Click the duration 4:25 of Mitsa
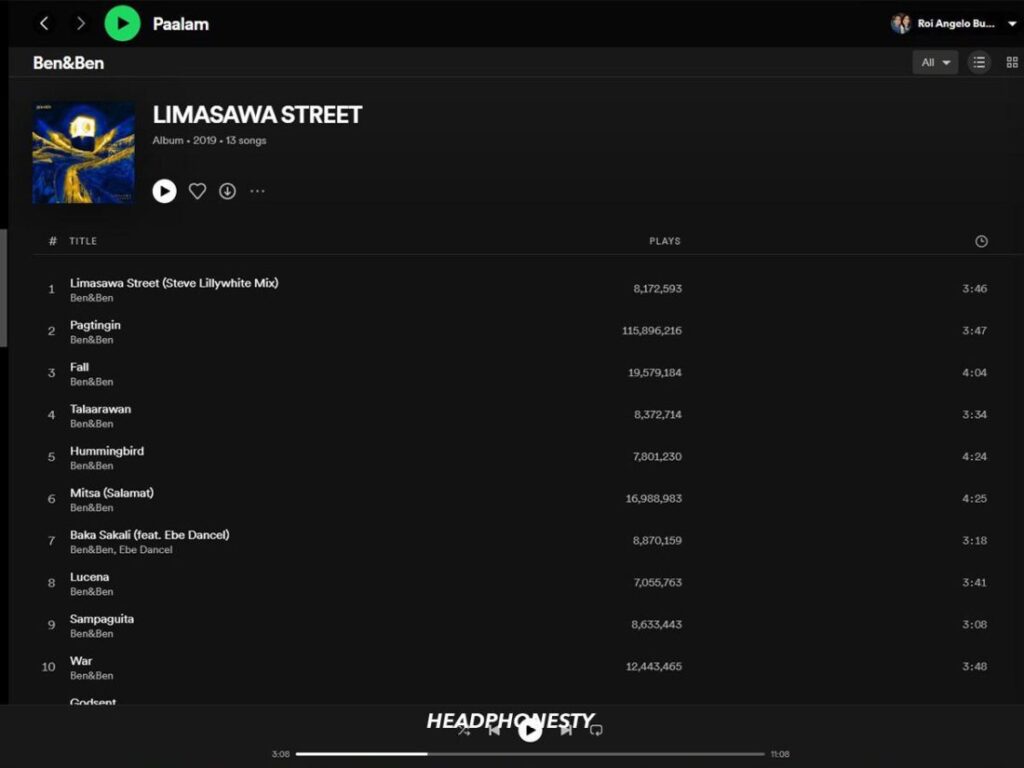The height and width of the screenshot is (768, 1024). click(974, 498)
